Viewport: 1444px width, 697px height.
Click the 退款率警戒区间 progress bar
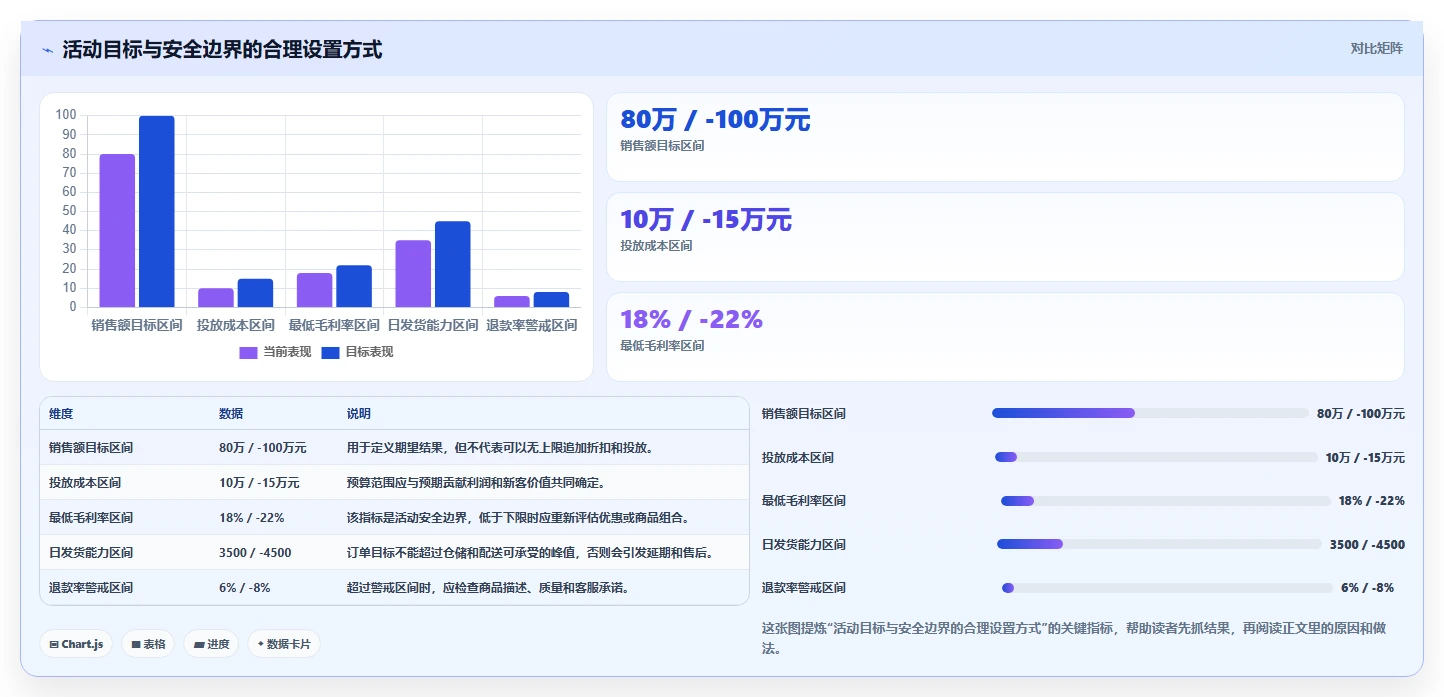1167,587
